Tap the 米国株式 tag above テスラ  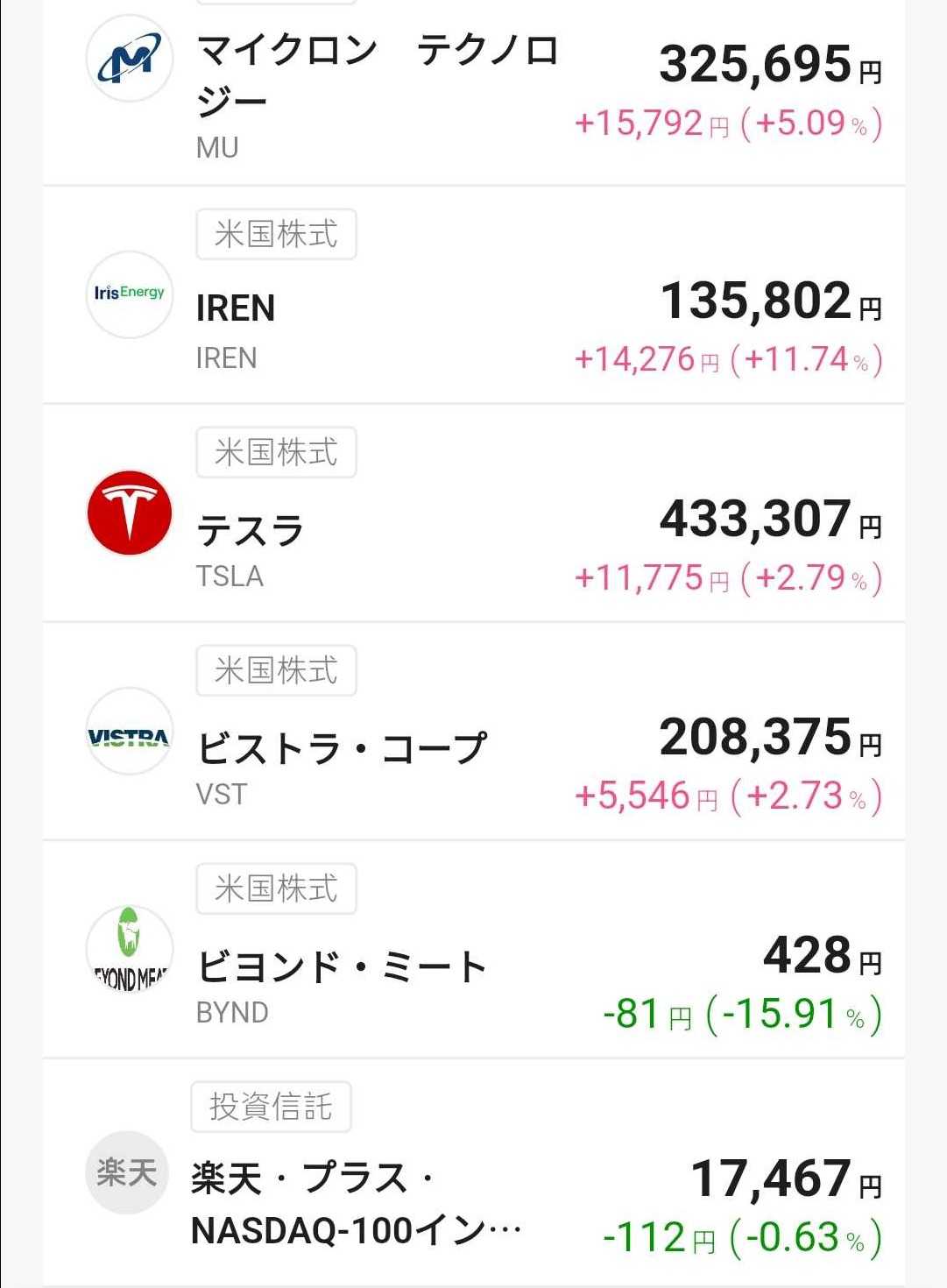tap(276, 452)
